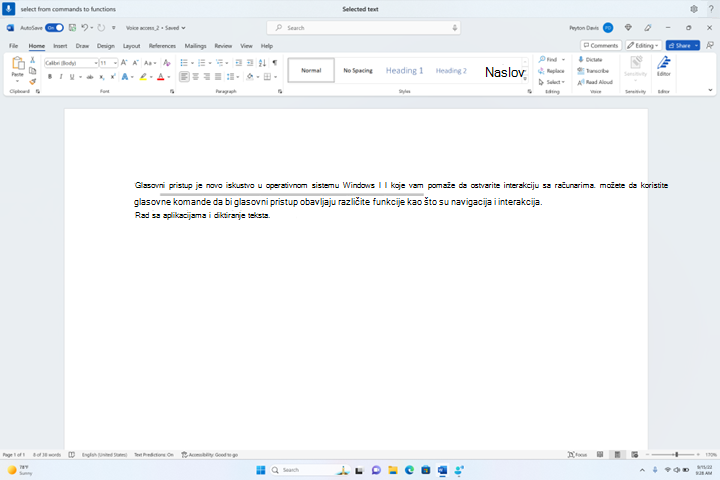Click the Paste clipboard icon
The width and height of the screenshot is (720, 480).
[18, 64]
